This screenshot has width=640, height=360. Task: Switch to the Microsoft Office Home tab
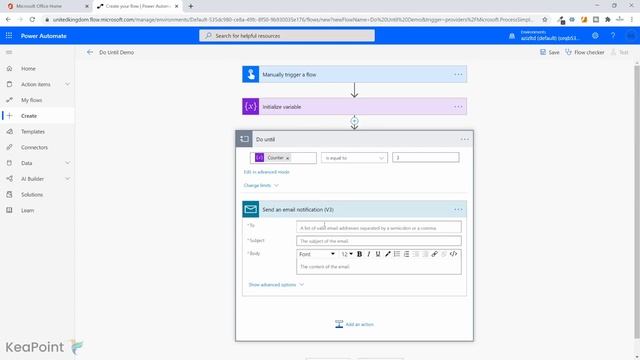point(47,6)
